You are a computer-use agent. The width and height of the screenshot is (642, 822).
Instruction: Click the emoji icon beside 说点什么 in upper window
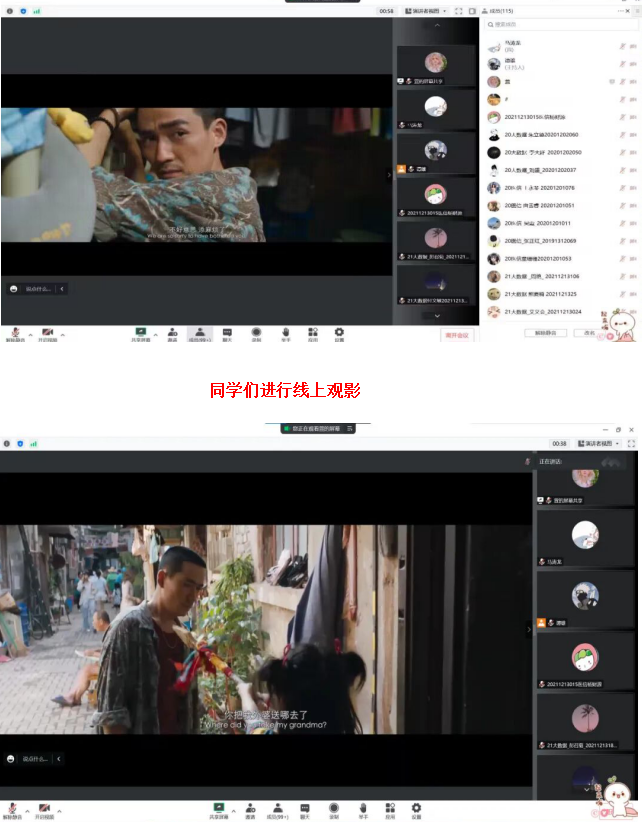tap(14, 289)
